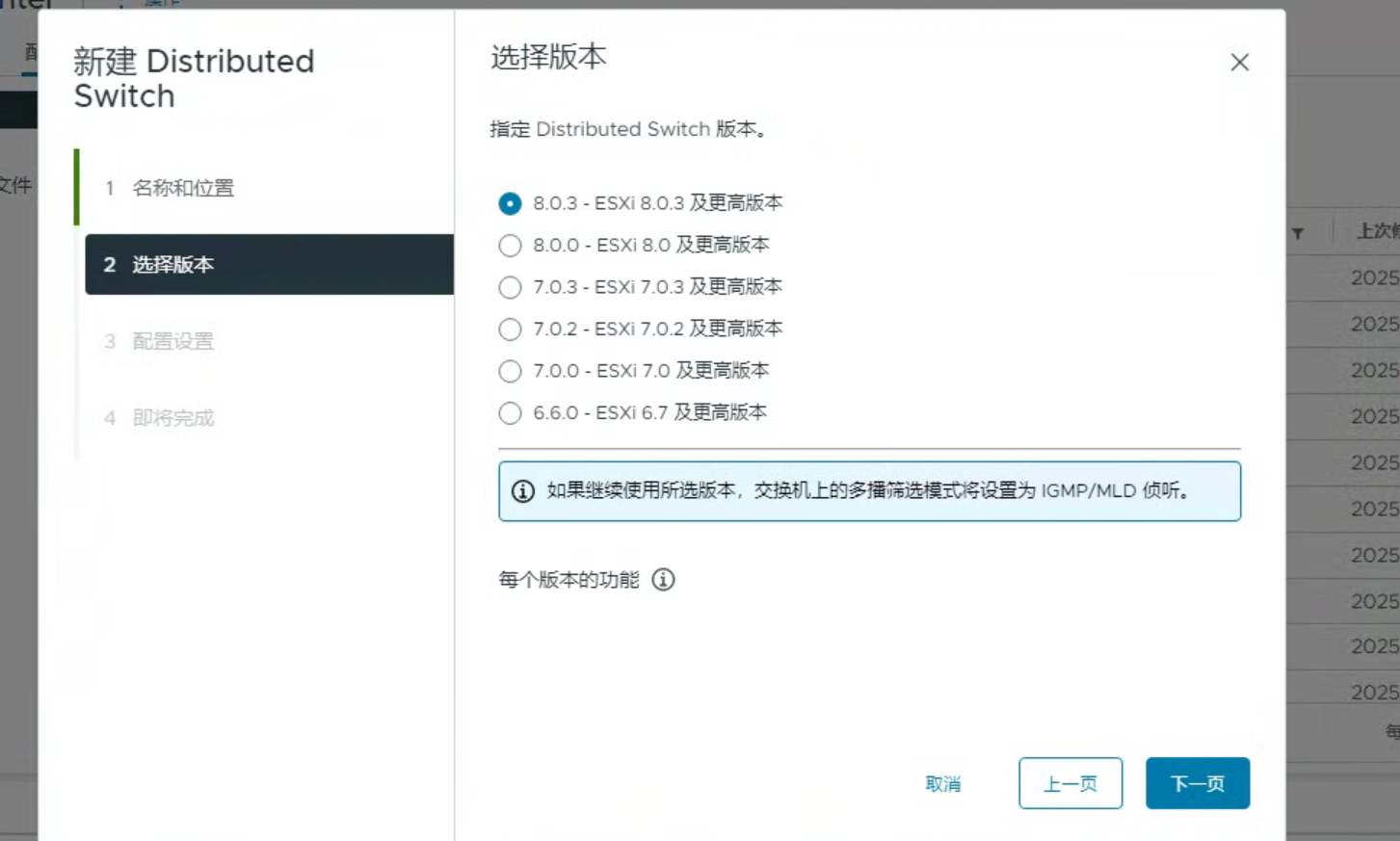Choose version 7.0.3 - ESXi 7.0.3

[510, 287]
